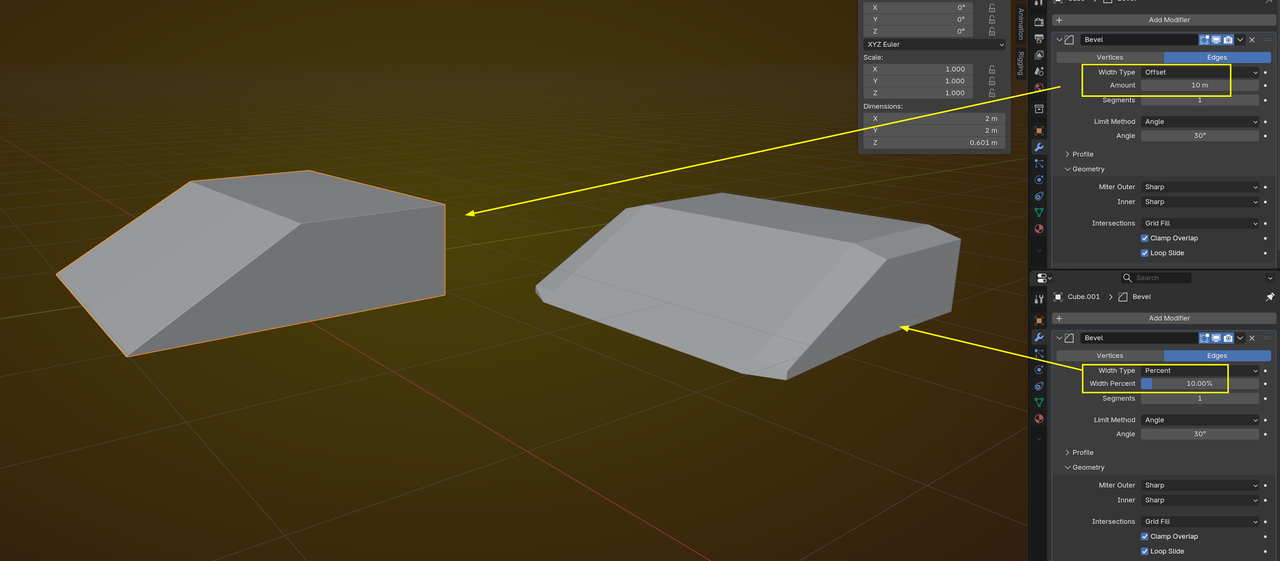
Task: Select Modifiers wrench tab in Offset bevel editor
Action: [x=1039, y=147]
